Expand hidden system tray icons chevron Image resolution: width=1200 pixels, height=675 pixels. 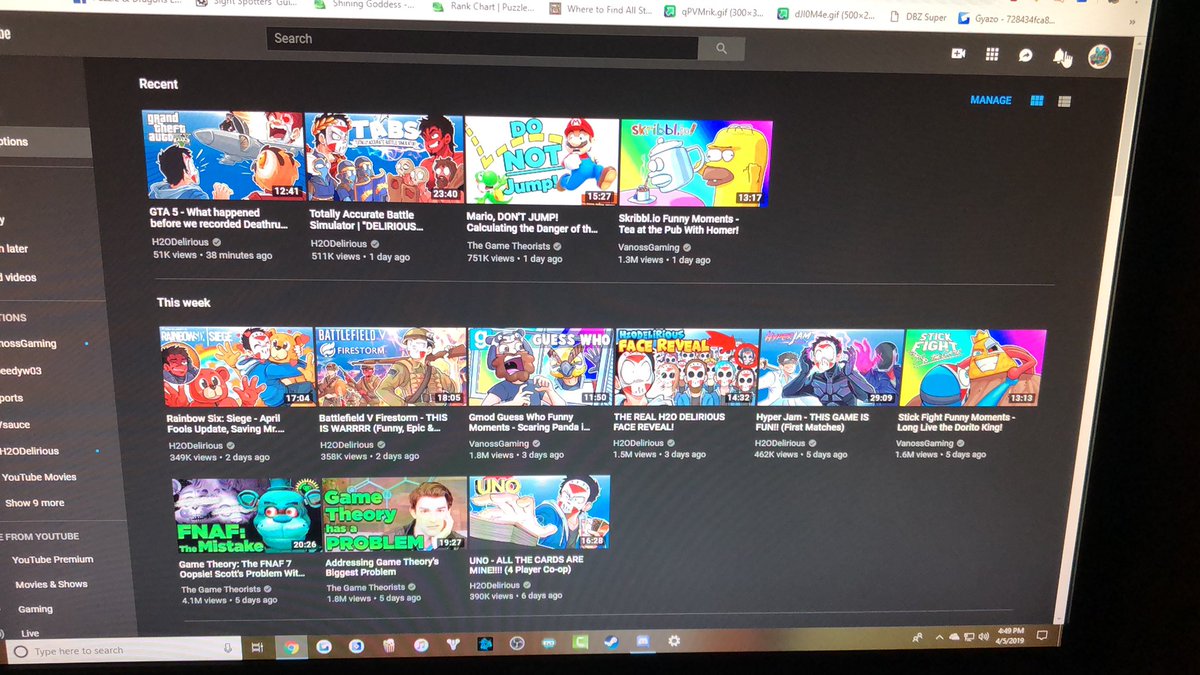coord(937,637)
